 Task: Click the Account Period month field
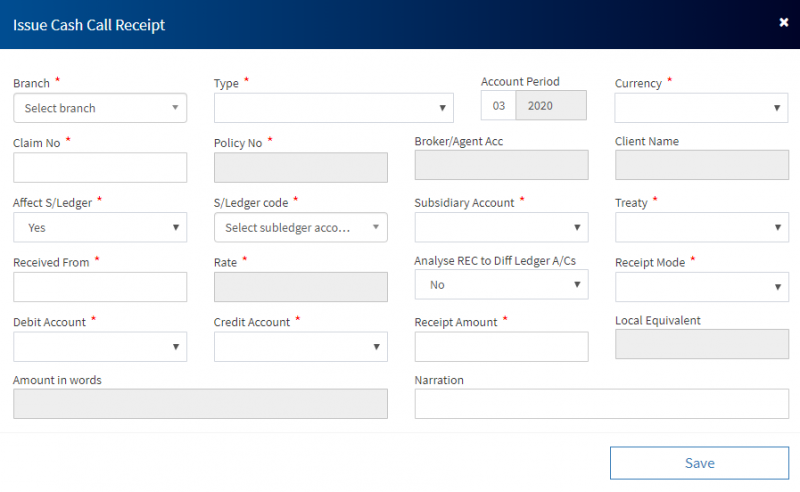[498, 106]
